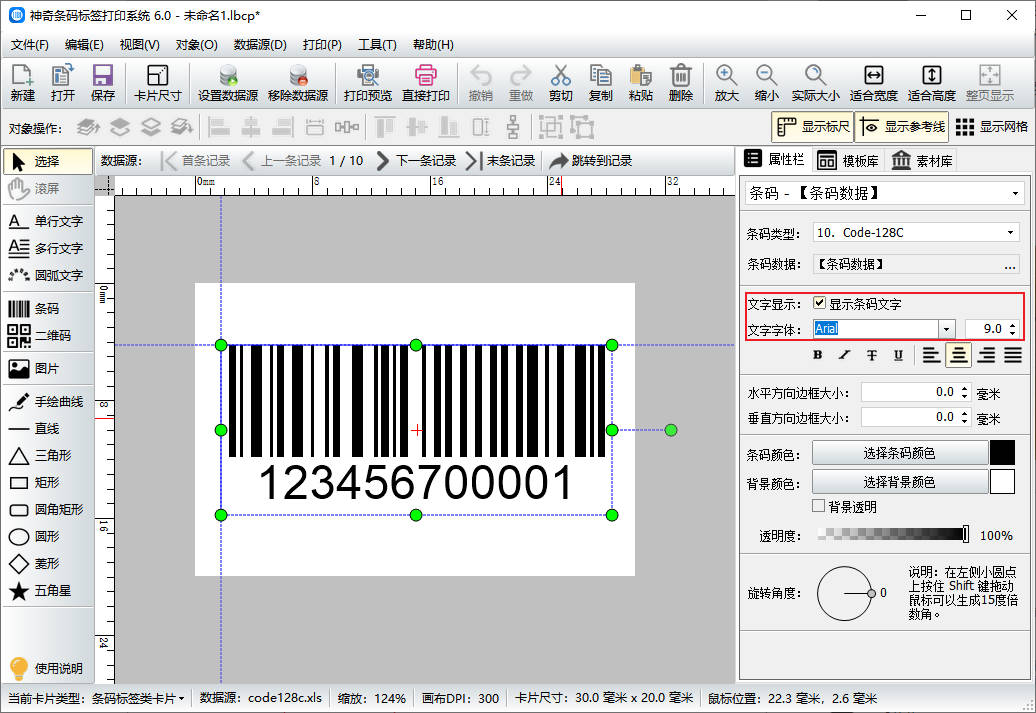Select the 图片 image tool

47,369
